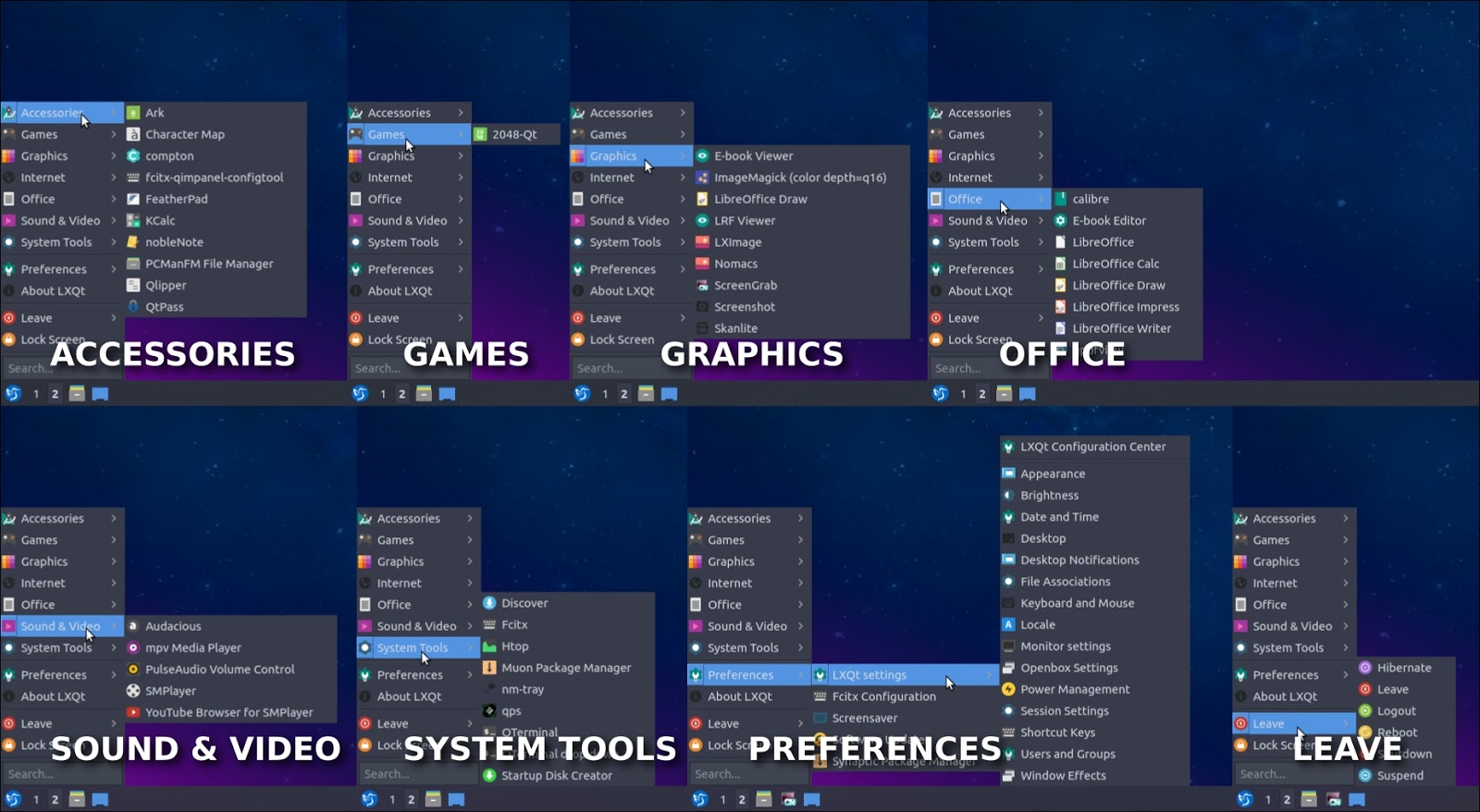
Task: Launch Startup Disk Creator
Action: pos(567,776)
